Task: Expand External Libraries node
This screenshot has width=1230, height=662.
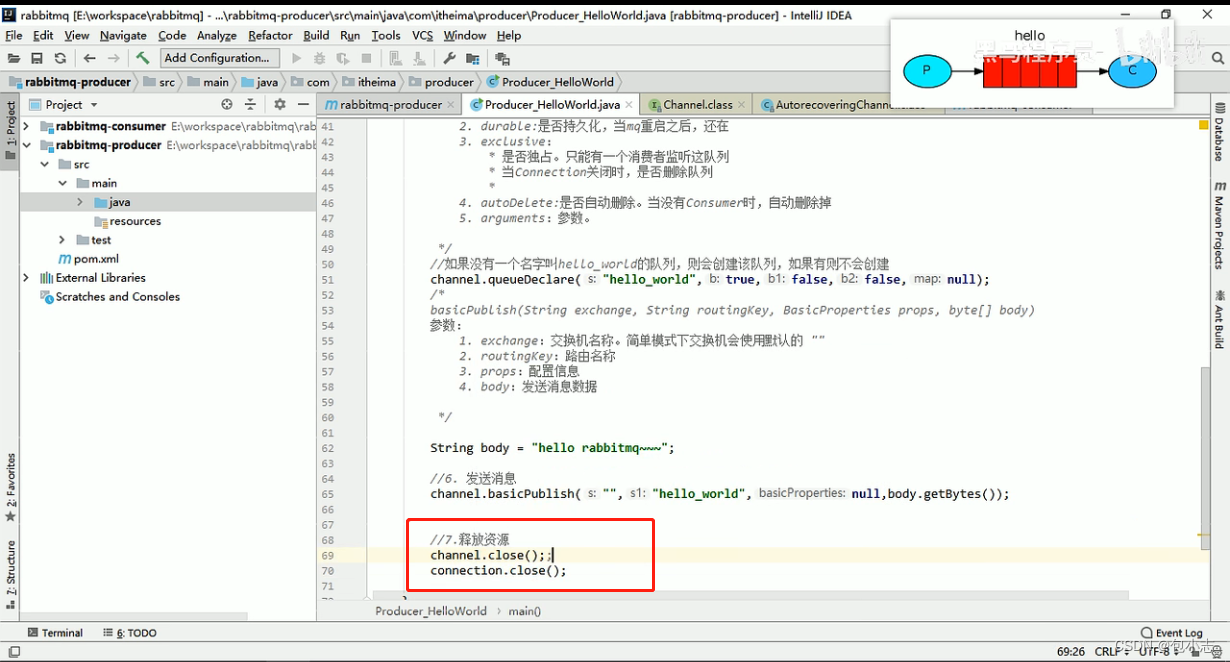Action: [x=26, y=278]
